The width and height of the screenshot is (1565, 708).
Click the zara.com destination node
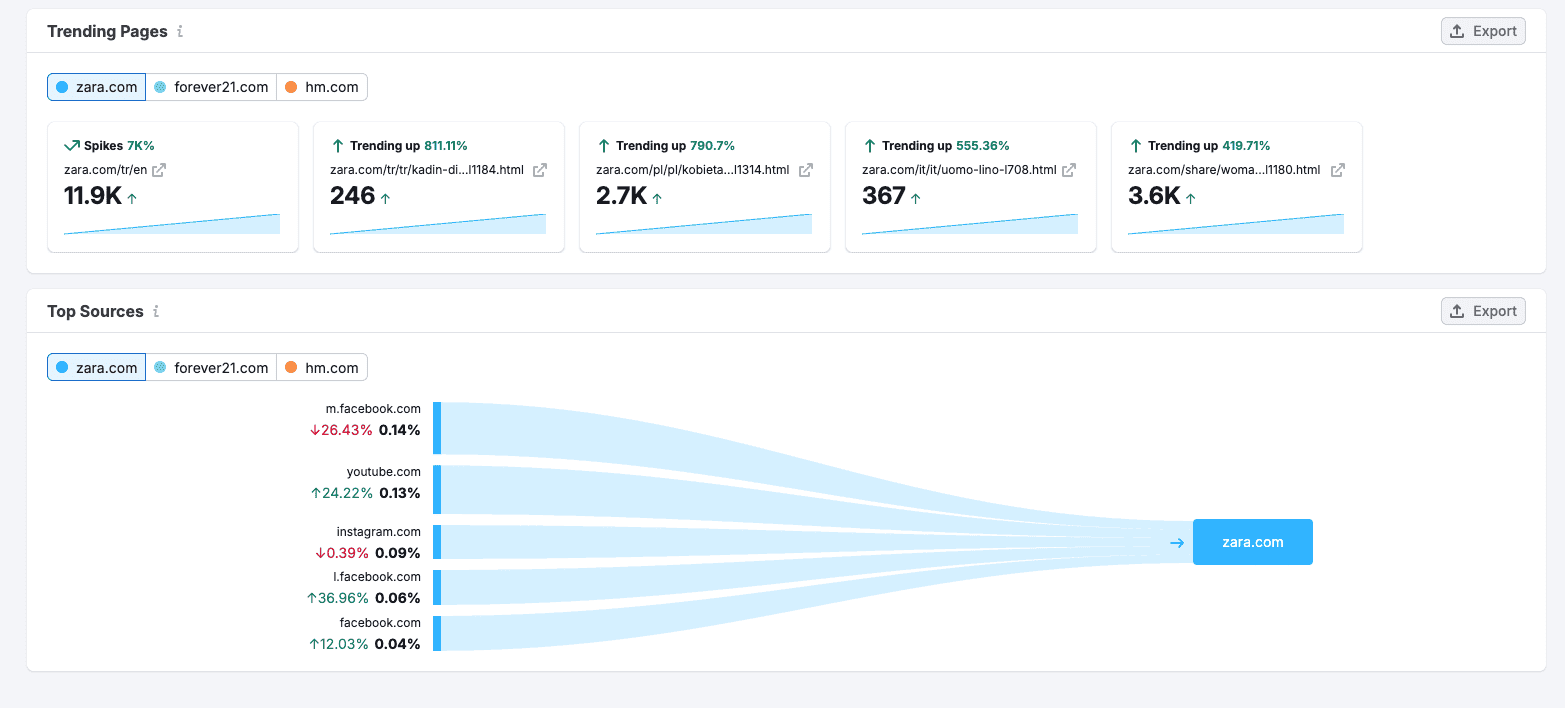1253,542
